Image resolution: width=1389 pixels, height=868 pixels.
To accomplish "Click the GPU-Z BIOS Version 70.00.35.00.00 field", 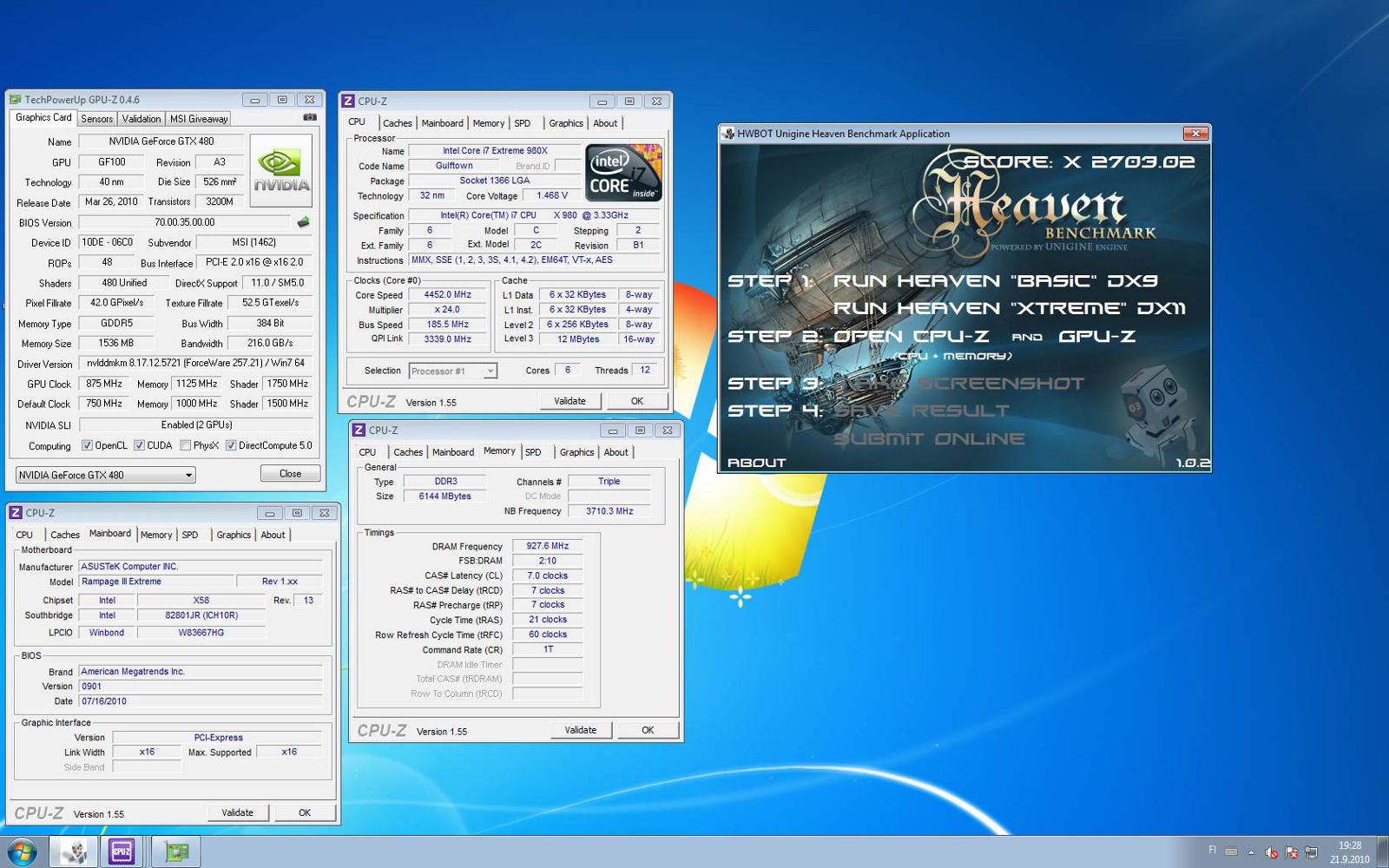I will point(184,222).
